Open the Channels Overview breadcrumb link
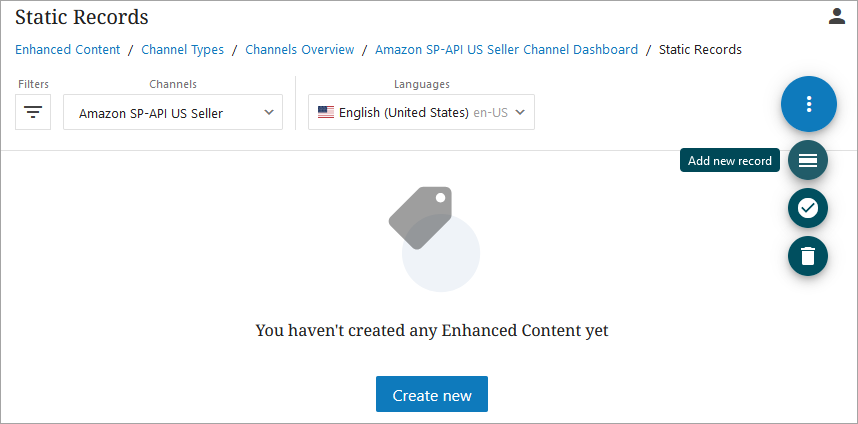Image resolution: width=858 pixels, height=424 pixels. [x=299, y=49]
